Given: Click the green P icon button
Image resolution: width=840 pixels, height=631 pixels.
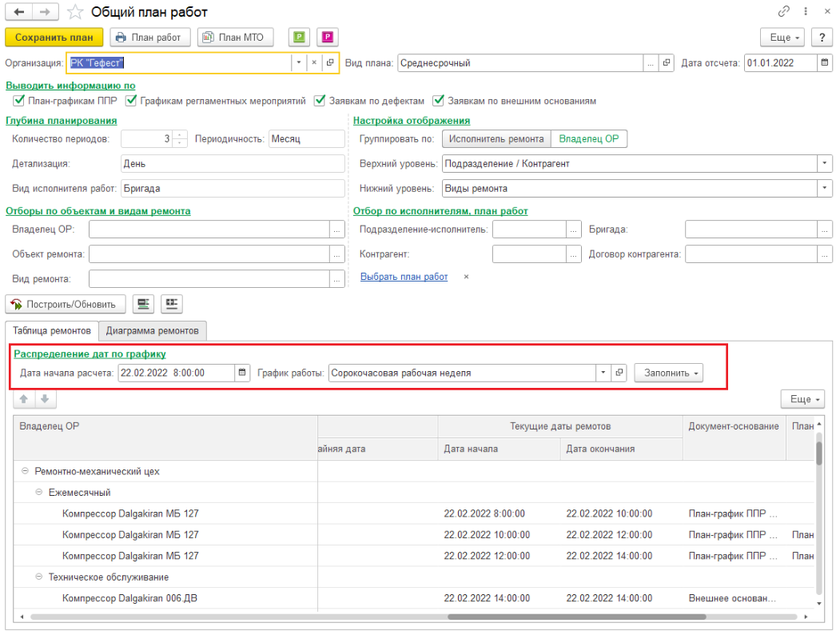Looking at the screenshot, I should (x=298, y=38).
